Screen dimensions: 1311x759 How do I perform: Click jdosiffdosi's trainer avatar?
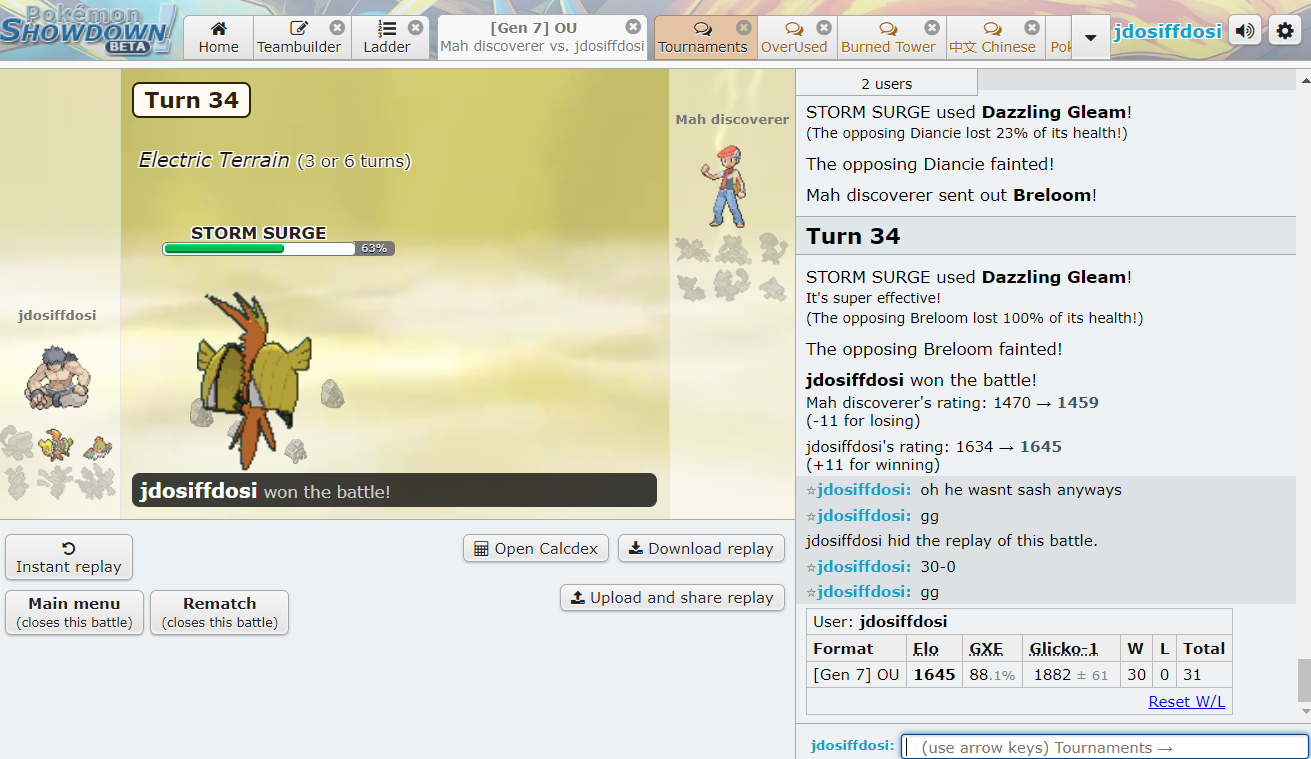pyautogui.click(x=56, y=377)
